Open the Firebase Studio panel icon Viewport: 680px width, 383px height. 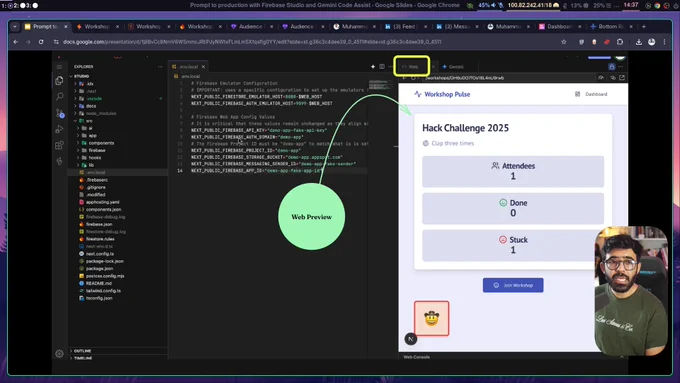click(x=59, y=161)
